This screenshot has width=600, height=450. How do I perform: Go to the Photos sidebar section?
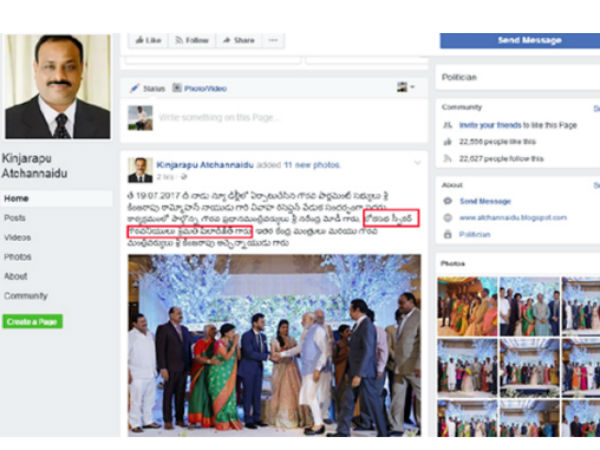pos(17,257)
